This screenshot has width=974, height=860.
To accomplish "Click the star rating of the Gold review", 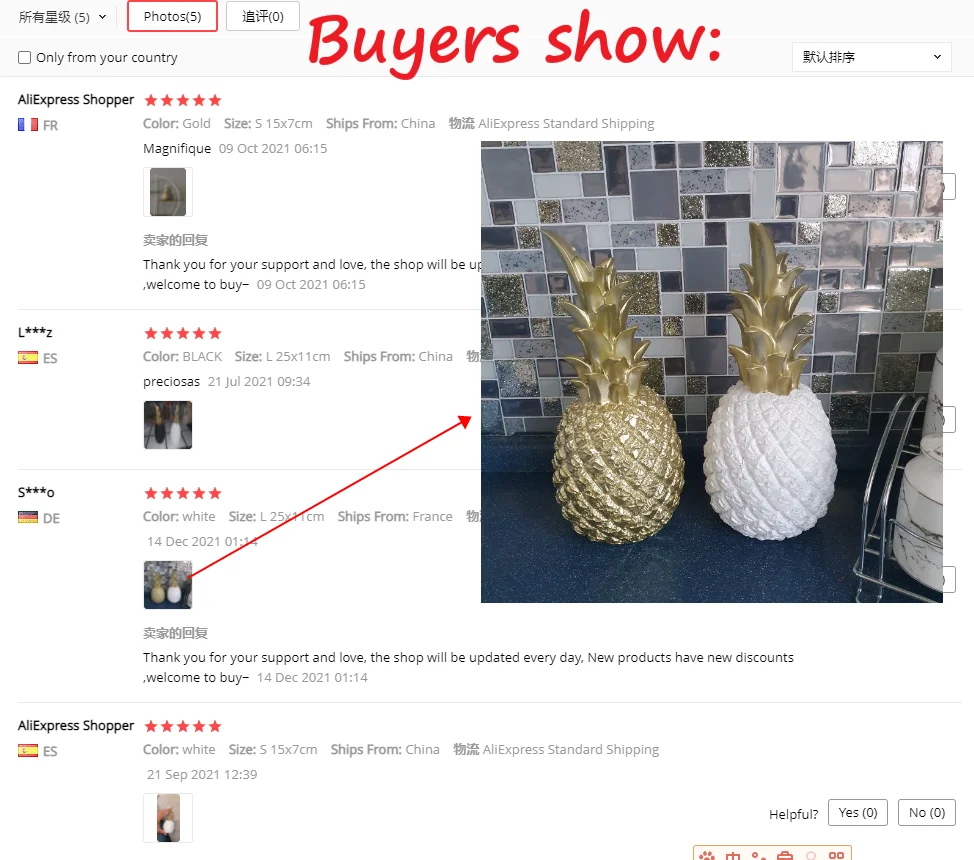I will [x=183, y=100].
